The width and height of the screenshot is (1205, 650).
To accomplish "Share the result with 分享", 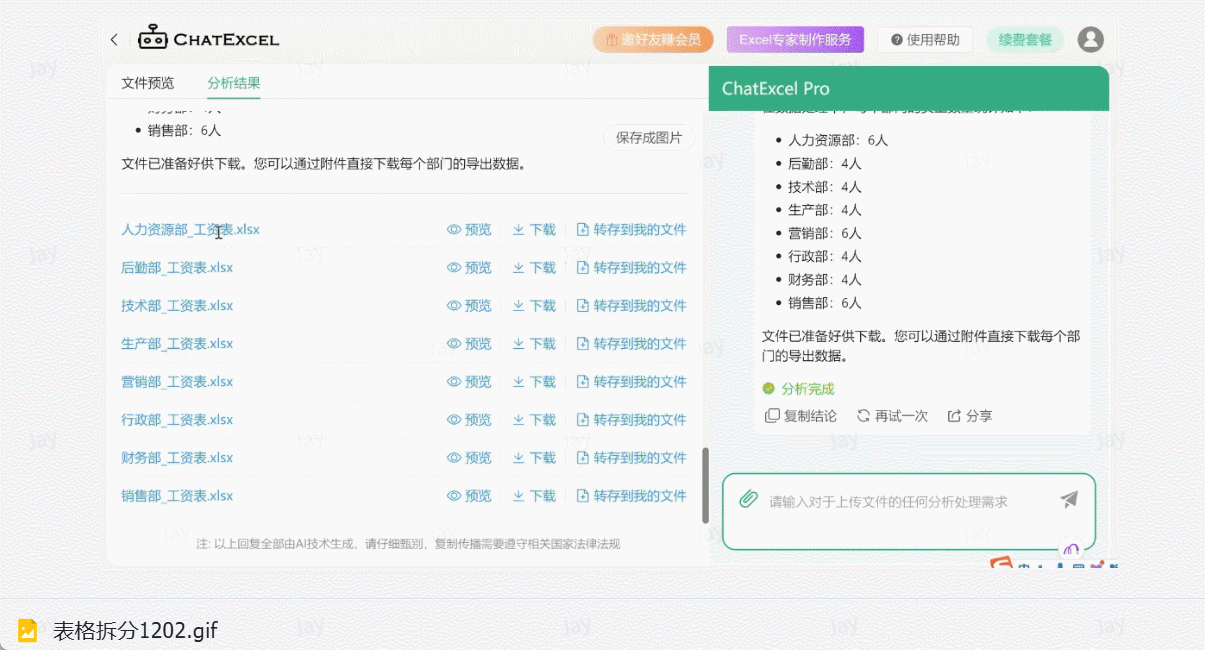I will point(970,416).
